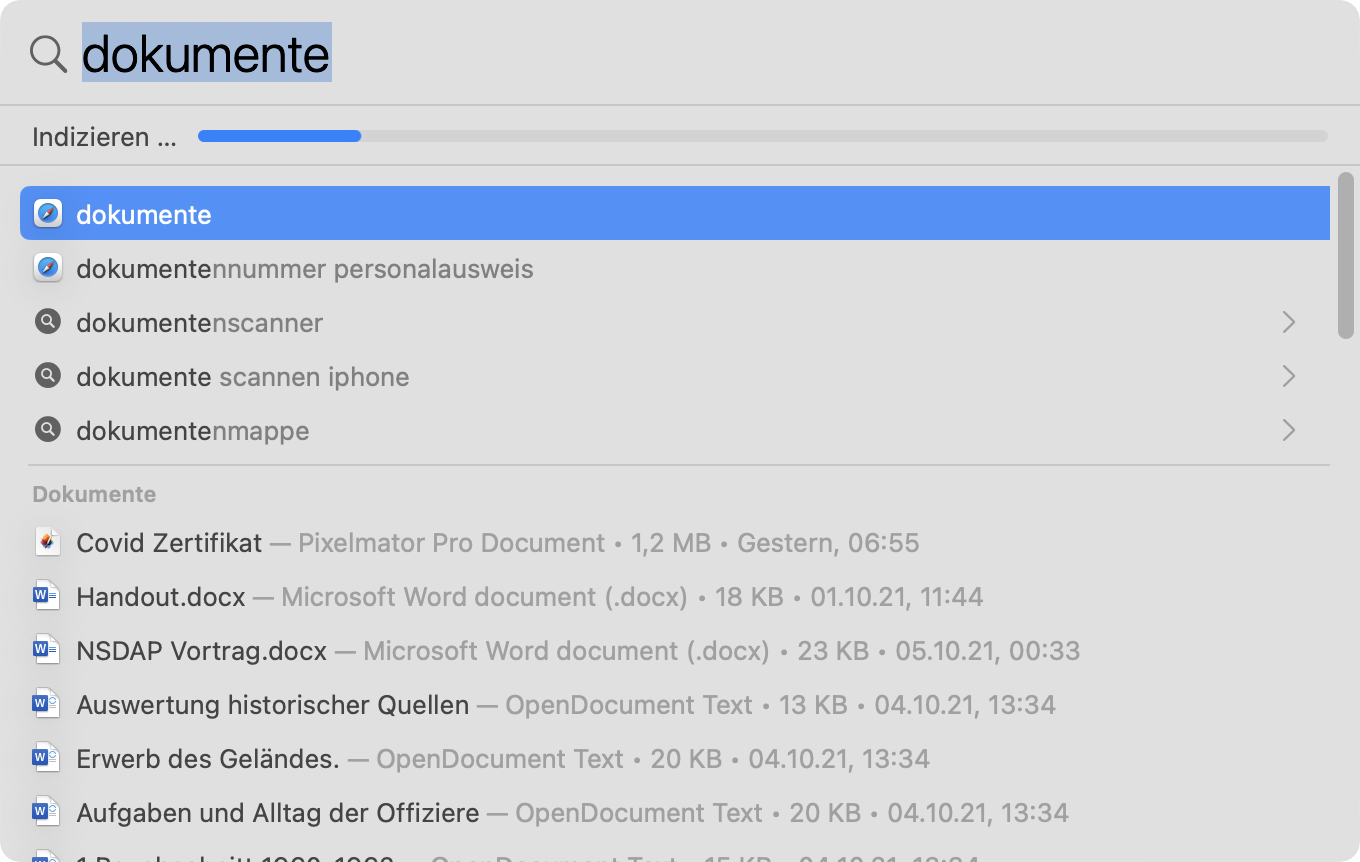
Task: Click the Word icon beside Handout.docx
Action: point(47,596)
